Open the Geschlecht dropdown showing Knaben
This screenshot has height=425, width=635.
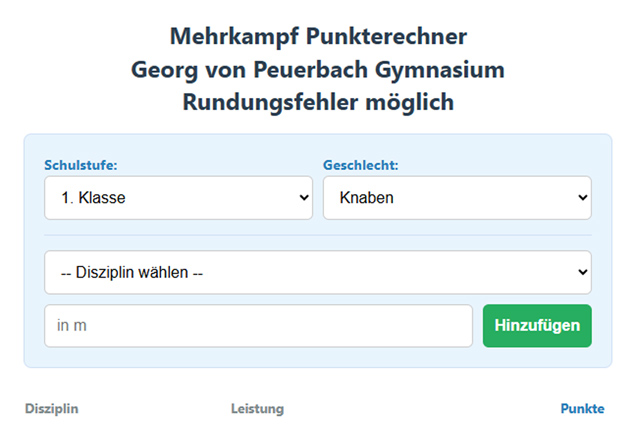pos(457,198)
